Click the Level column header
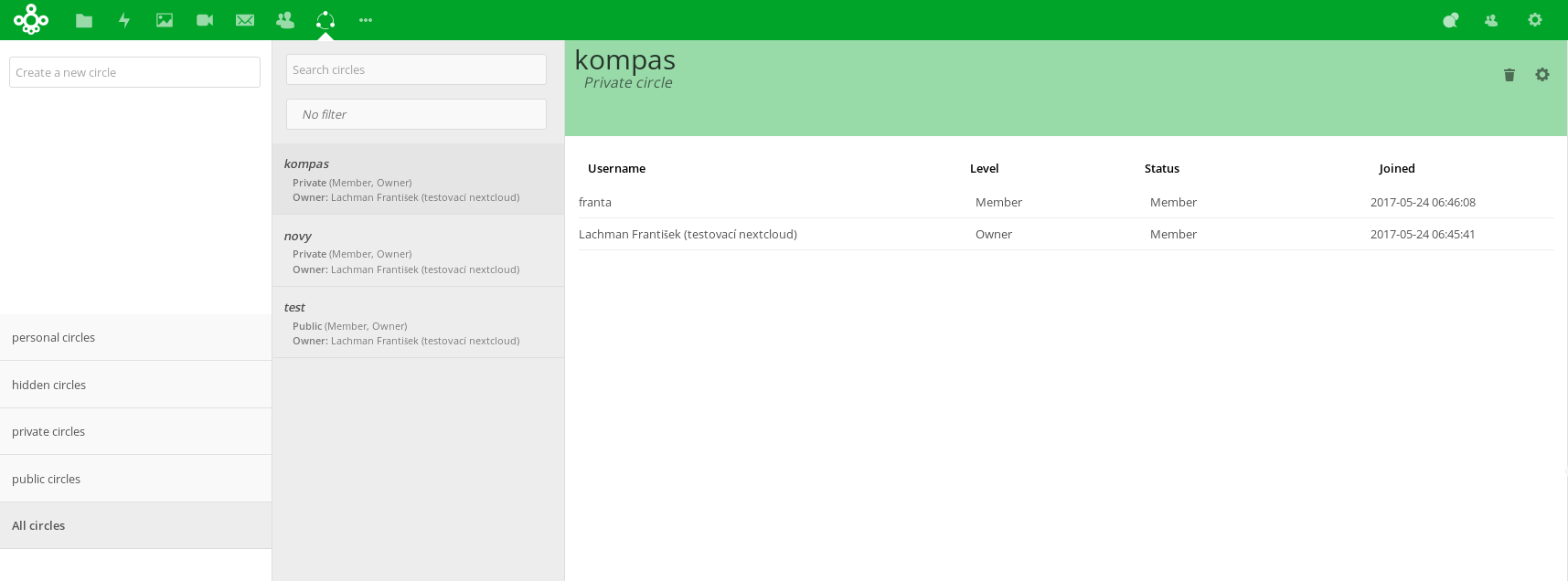Screen dimensions: 1568x581 [x=984, y=168]
